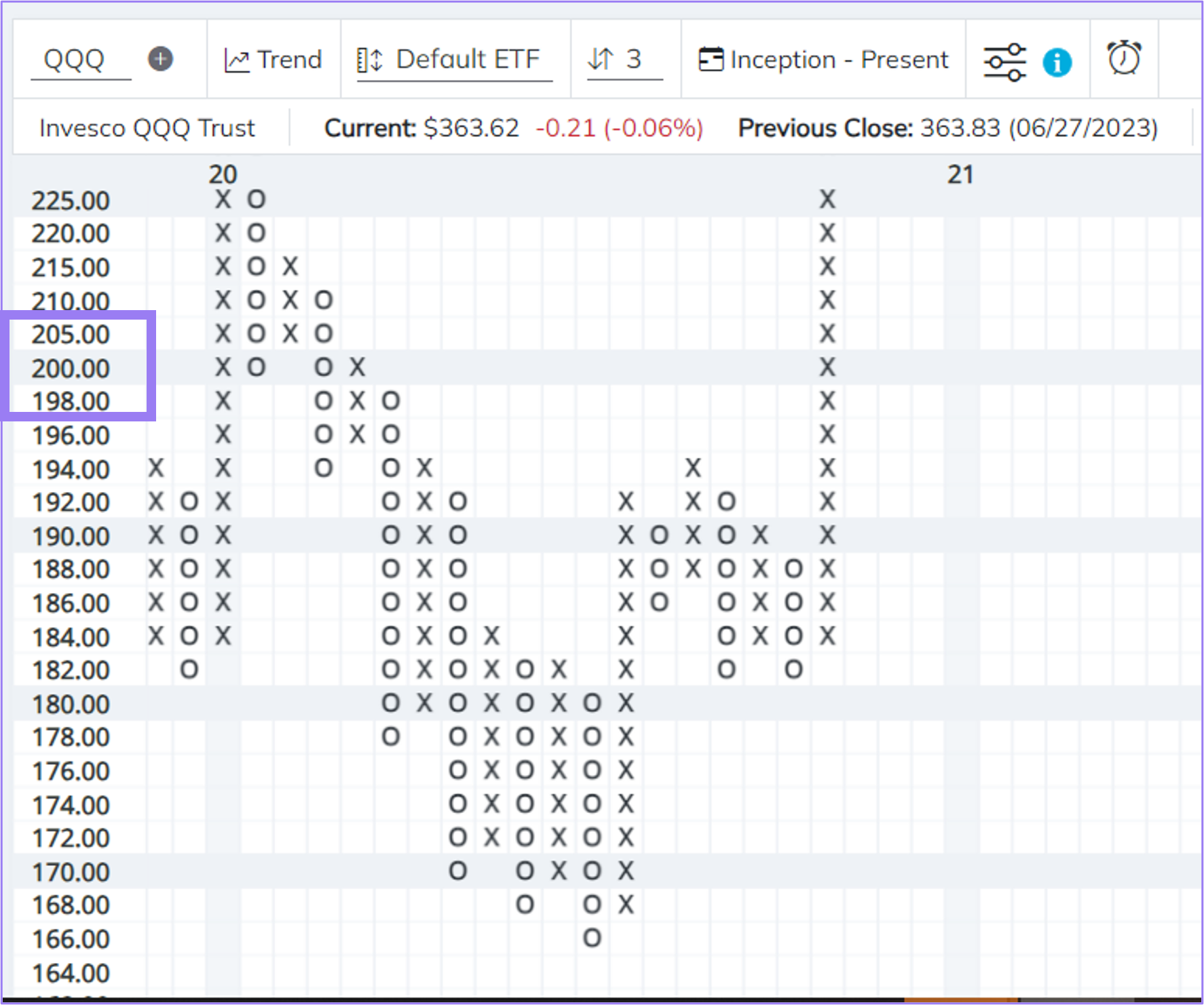Select the 182.00 price level label
Viewport: 1204px width, 1005px height.
71,670
